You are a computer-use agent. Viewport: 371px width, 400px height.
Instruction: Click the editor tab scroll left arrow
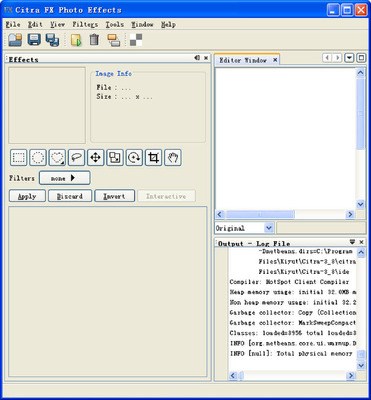327,58
